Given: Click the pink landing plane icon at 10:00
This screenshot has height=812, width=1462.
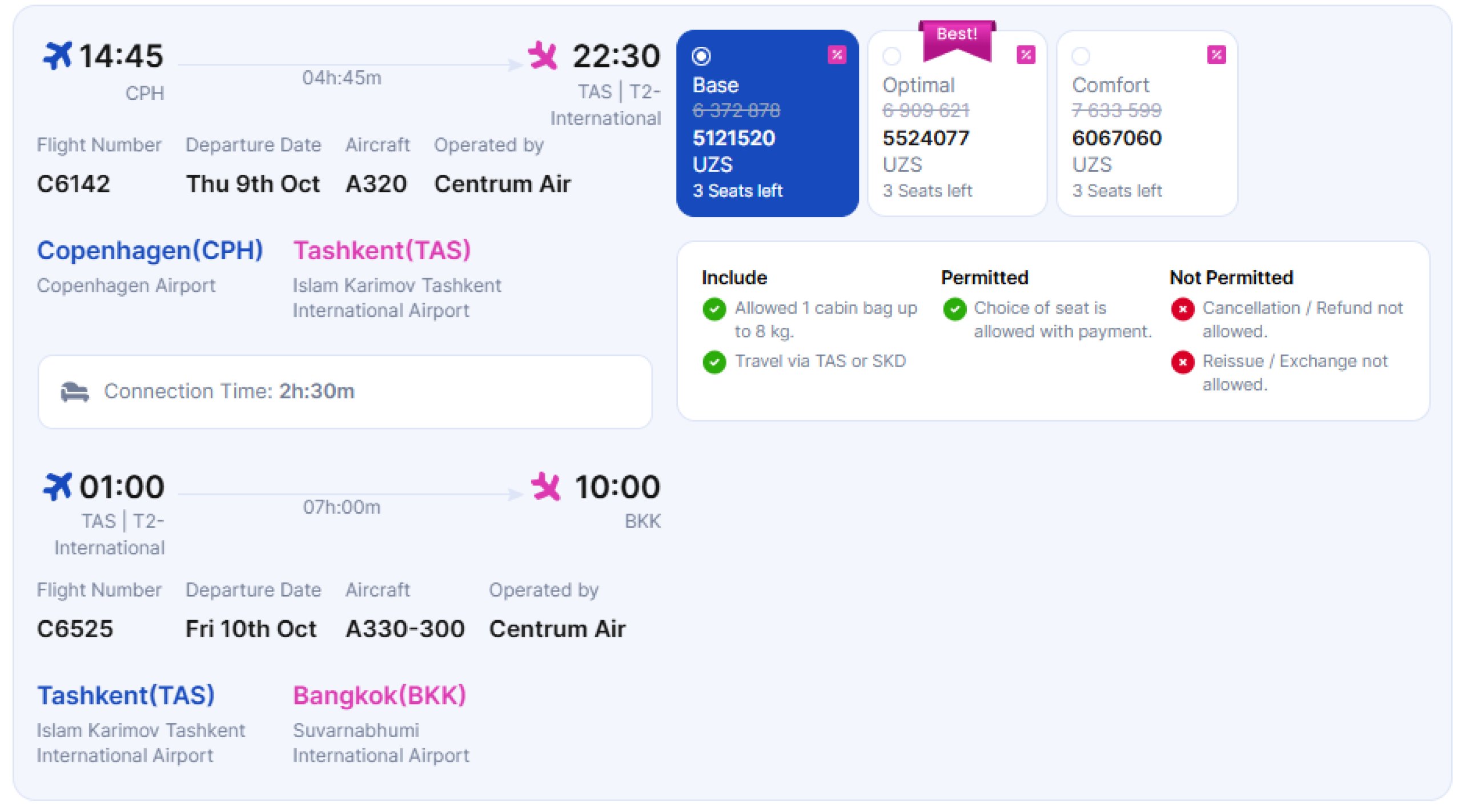Looking at the screenshot, I should (x=545, y=487).
